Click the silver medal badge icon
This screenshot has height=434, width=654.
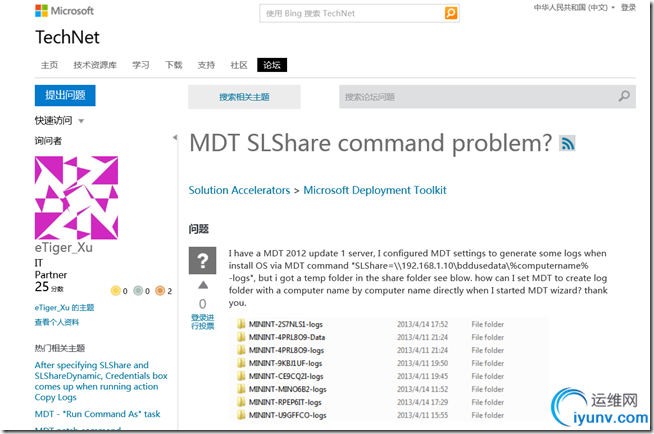(138, 291)
